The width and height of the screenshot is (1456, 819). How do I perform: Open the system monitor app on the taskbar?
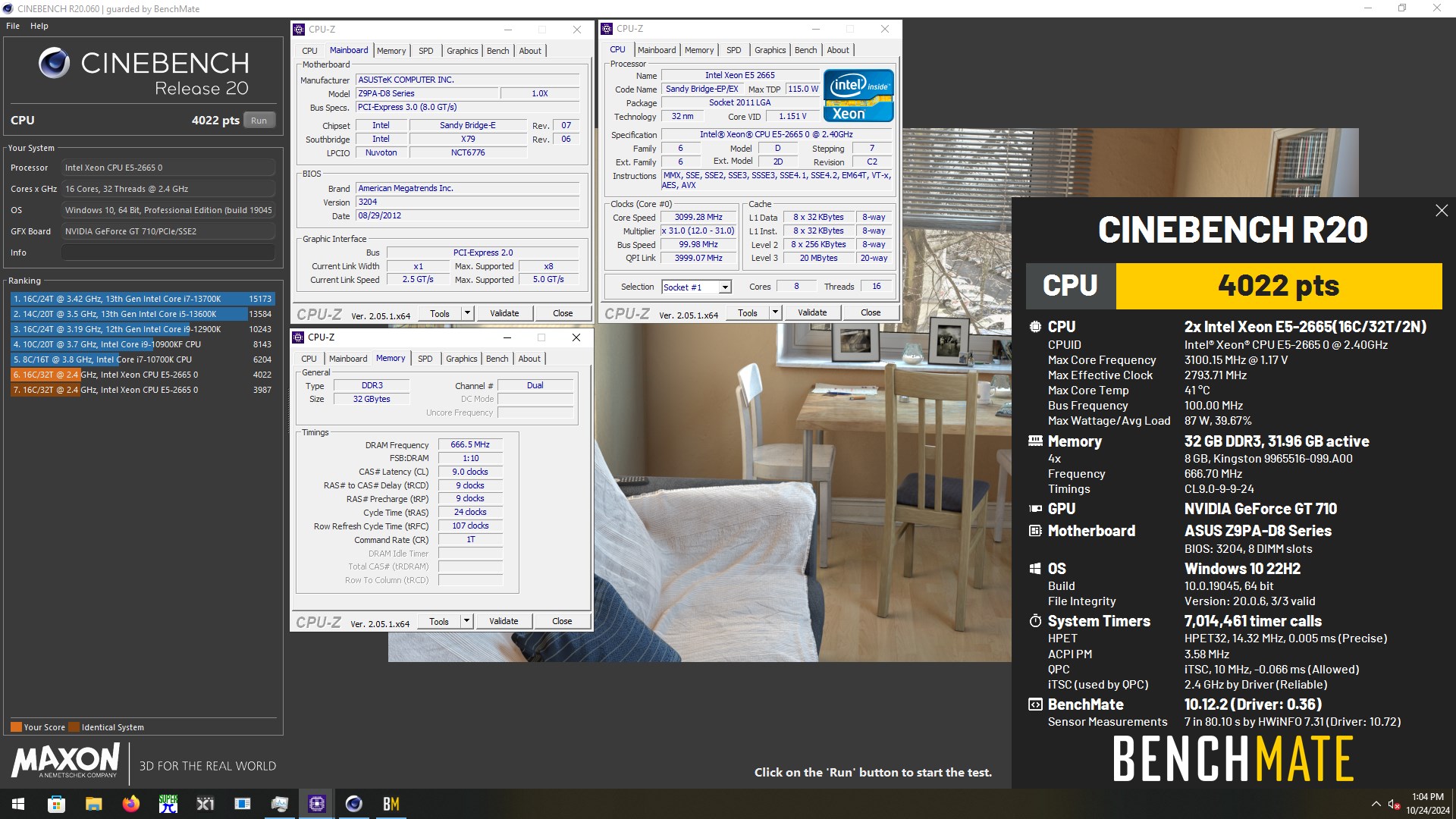click(279, 804)
